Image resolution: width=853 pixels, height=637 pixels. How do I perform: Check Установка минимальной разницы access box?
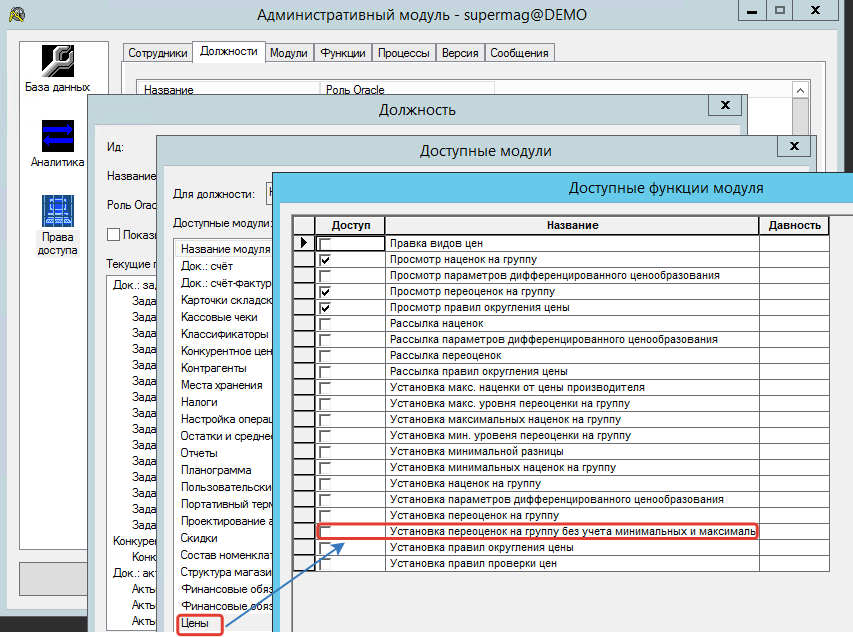(325, 452)
